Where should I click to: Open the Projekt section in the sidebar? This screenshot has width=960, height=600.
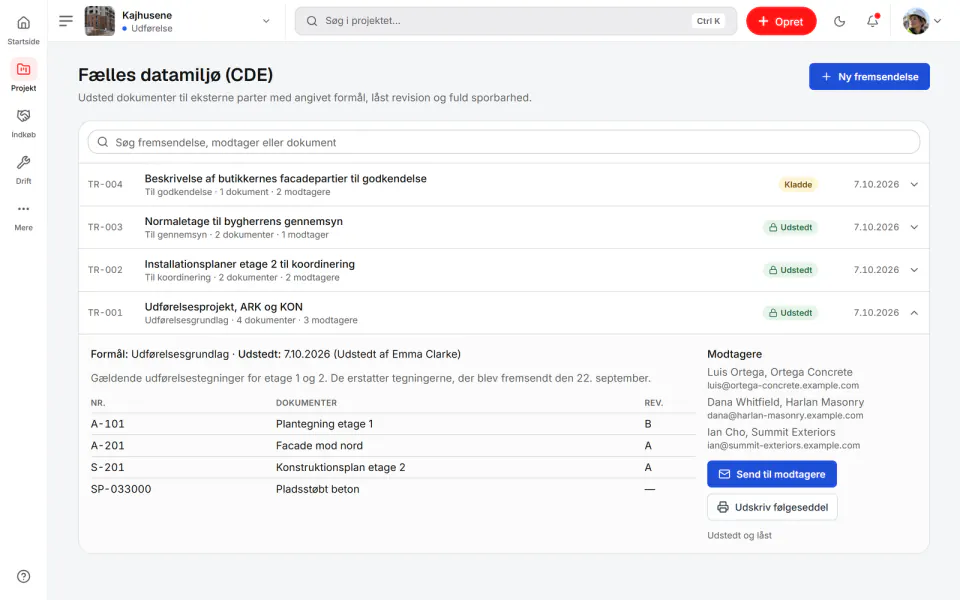23,75
